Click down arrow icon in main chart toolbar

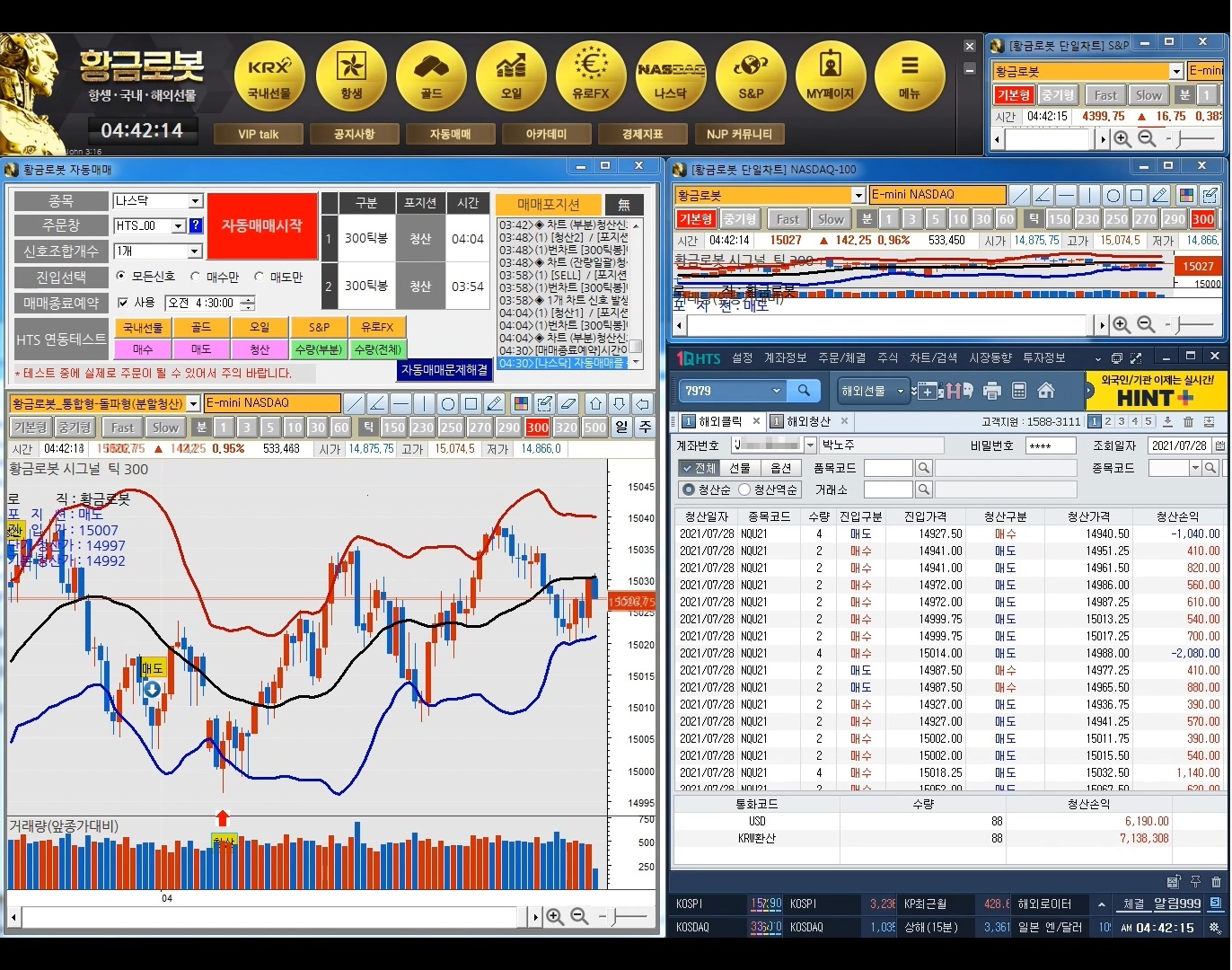[619, 403]
